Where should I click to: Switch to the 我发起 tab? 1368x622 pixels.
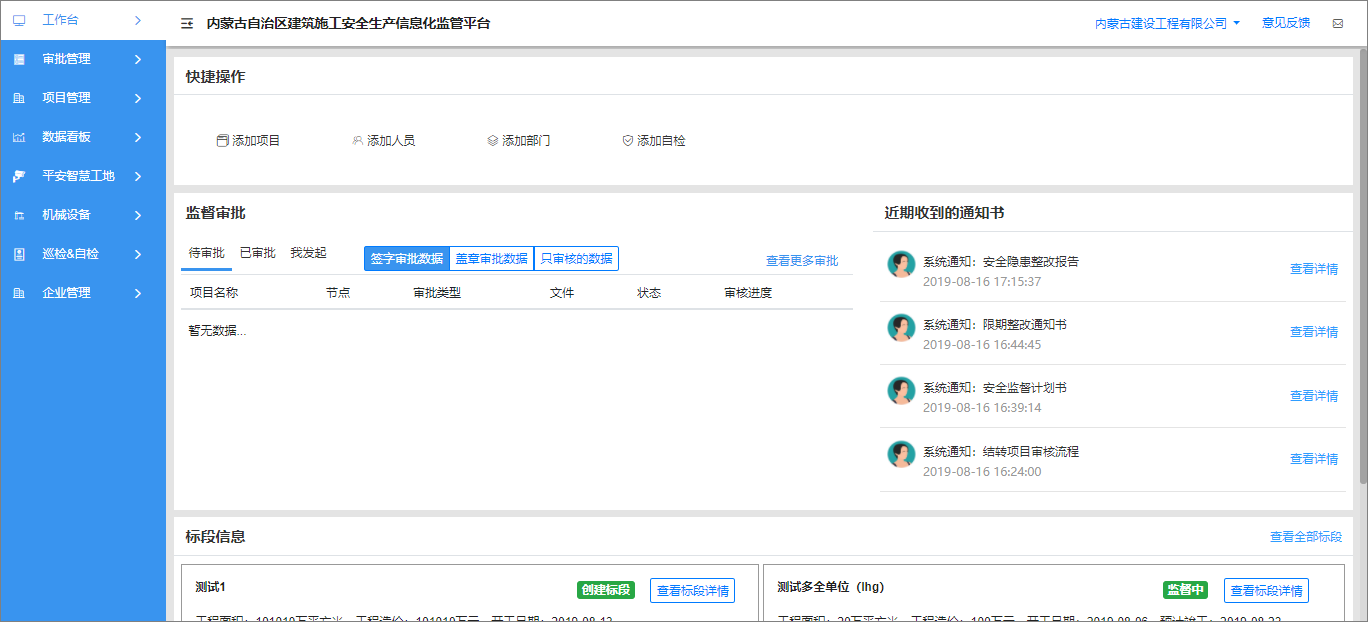click(x=308, y=253)
